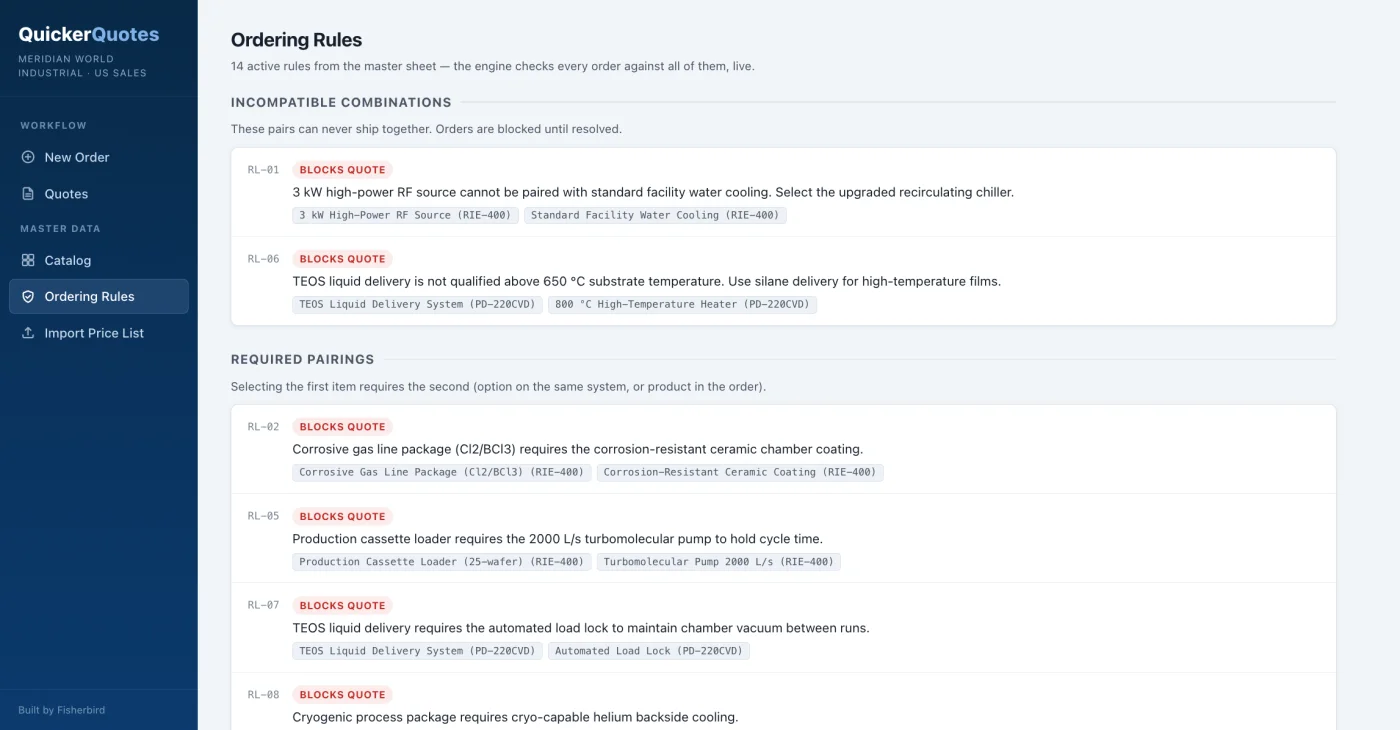Click the 800 °C High-Temperature Heater tag
The width and height of the screenshot is (1400, 730).
coord(682,305)
